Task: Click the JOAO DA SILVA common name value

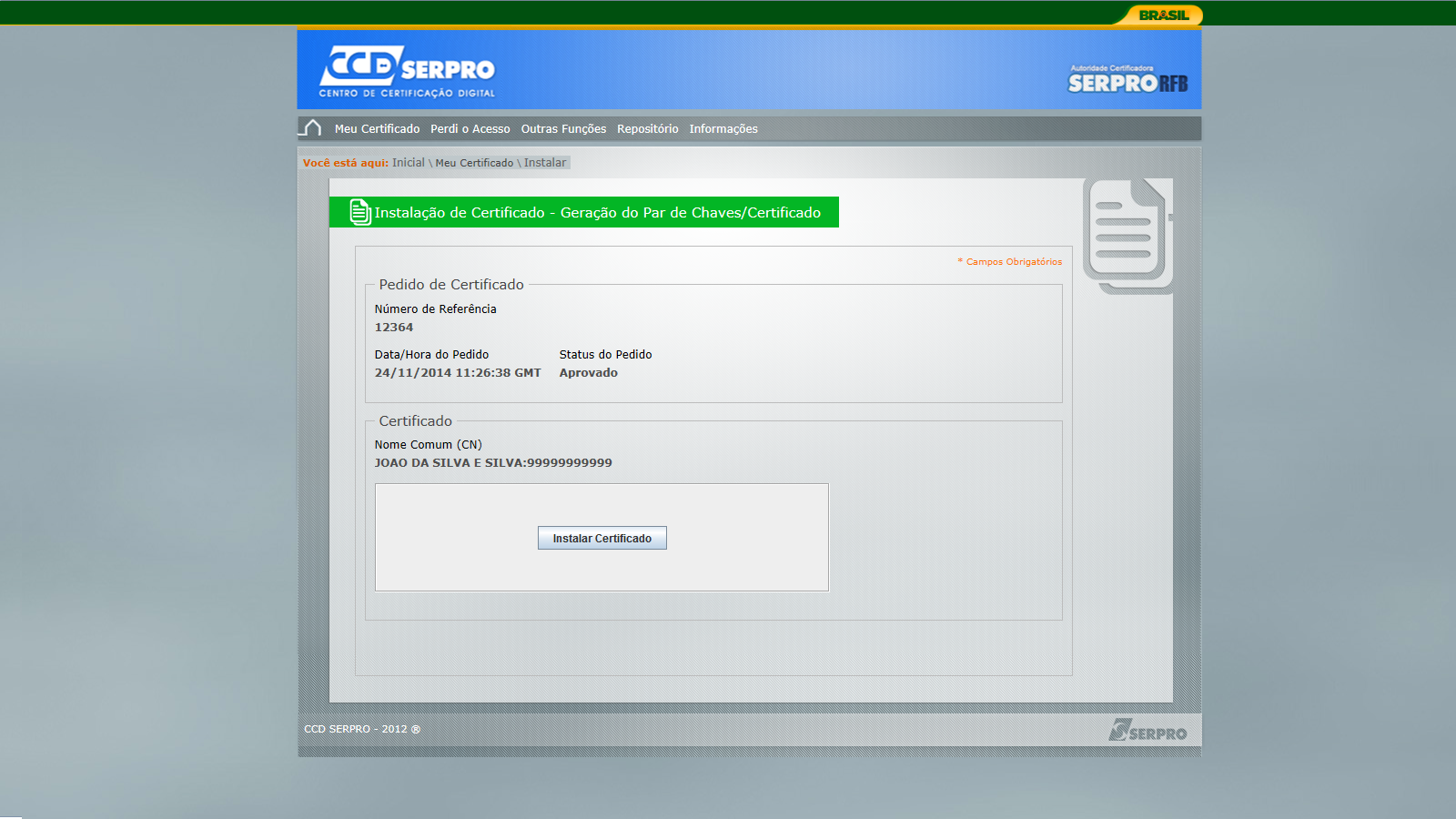Action: (x=492, y=463)
